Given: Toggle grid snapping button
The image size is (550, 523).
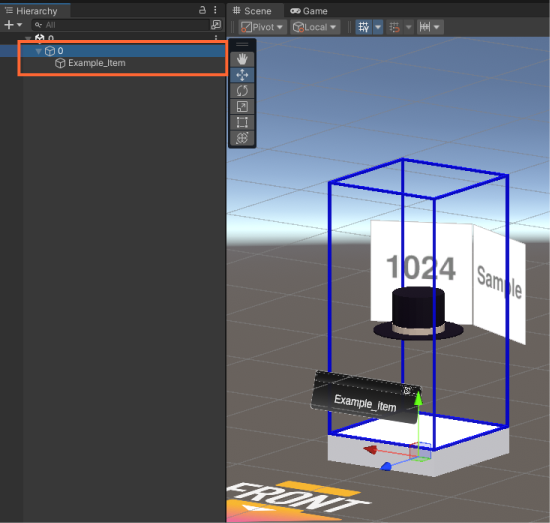Looking at the screenshot, I should [x=395, y=27].
